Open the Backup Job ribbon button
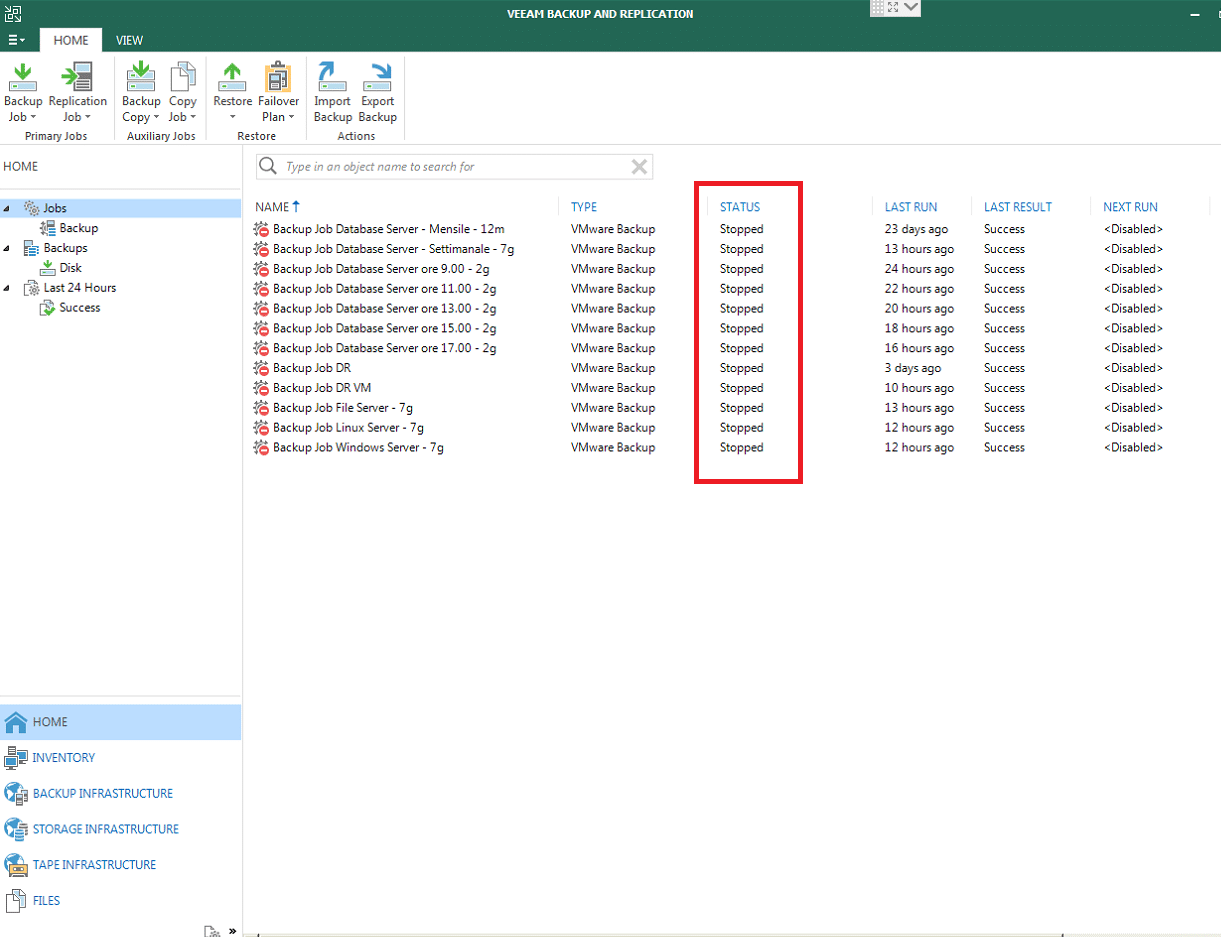Screen dimensions: 1221x937 pyautogui.click(x=23, y=92)
